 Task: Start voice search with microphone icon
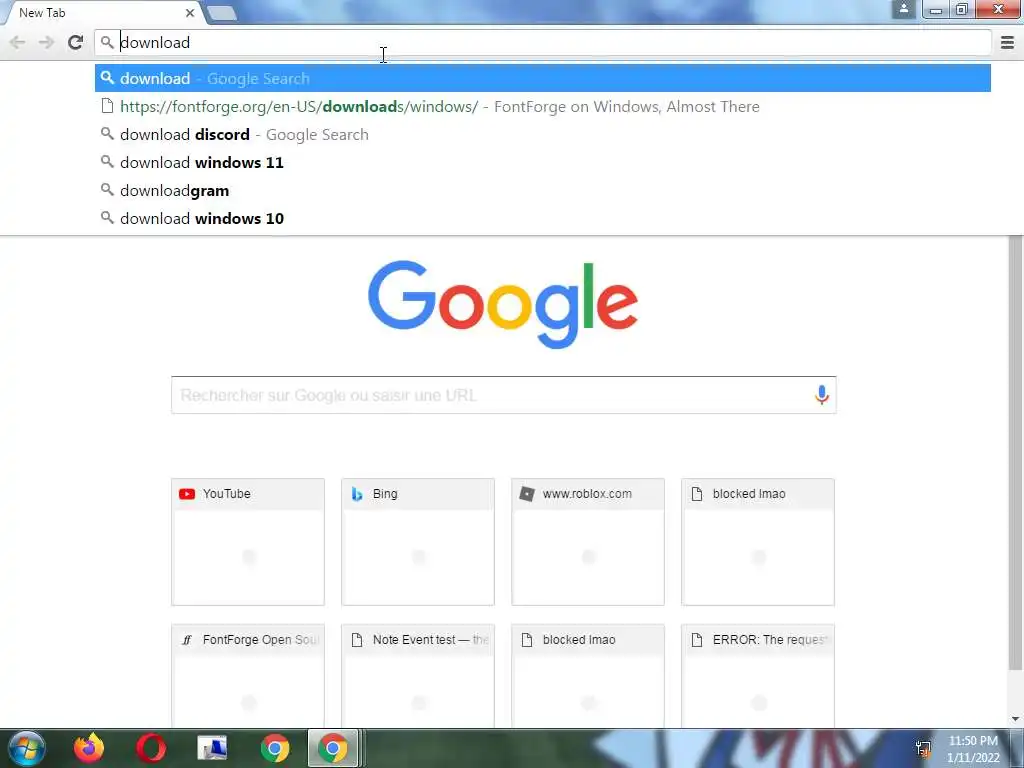822,395
